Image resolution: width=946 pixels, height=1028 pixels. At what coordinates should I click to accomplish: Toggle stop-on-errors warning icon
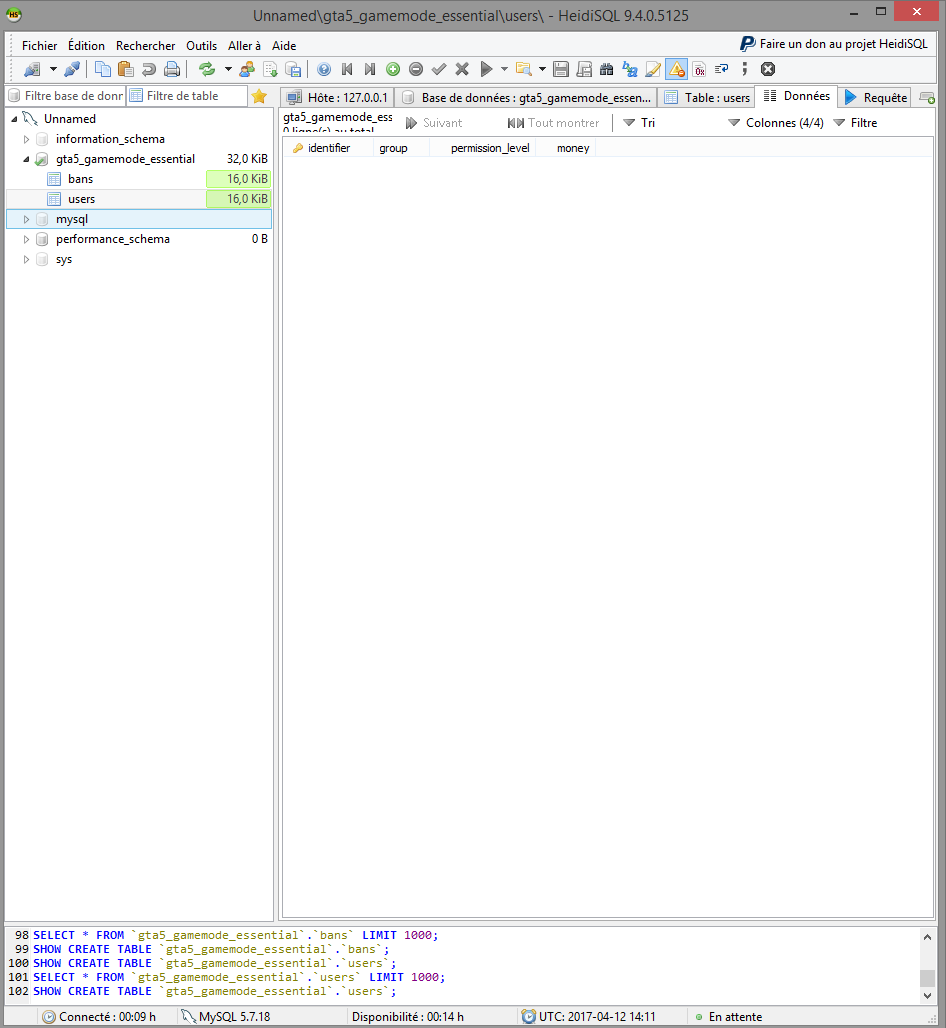click(677, 69)
